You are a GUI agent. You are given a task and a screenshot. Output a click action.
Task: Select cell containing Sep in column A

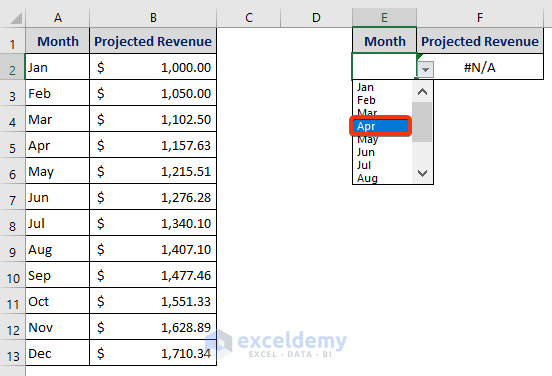58,275
